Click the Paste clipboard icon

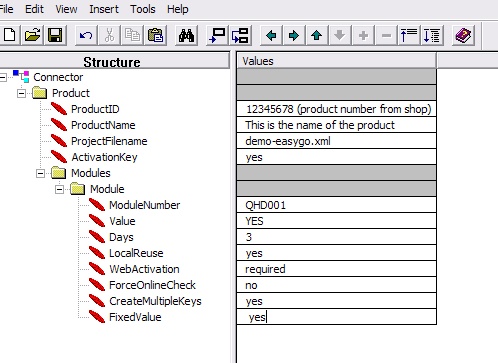pyautogui.click(x=155, y=35)
